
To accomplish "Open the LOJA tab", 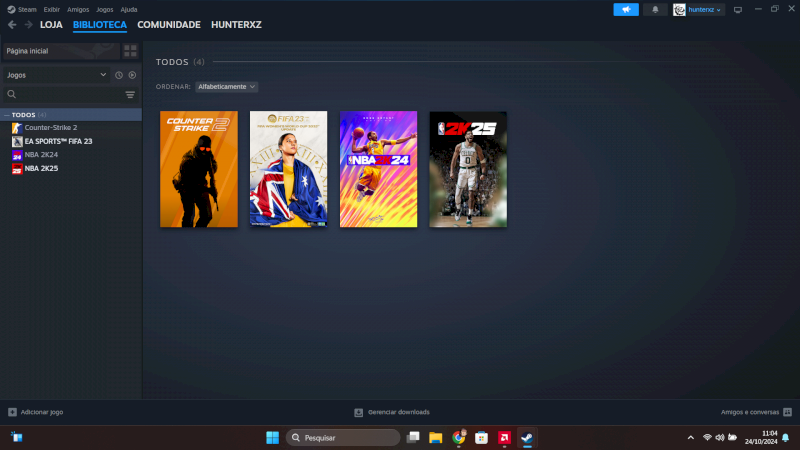I will (x=51, y=24).
